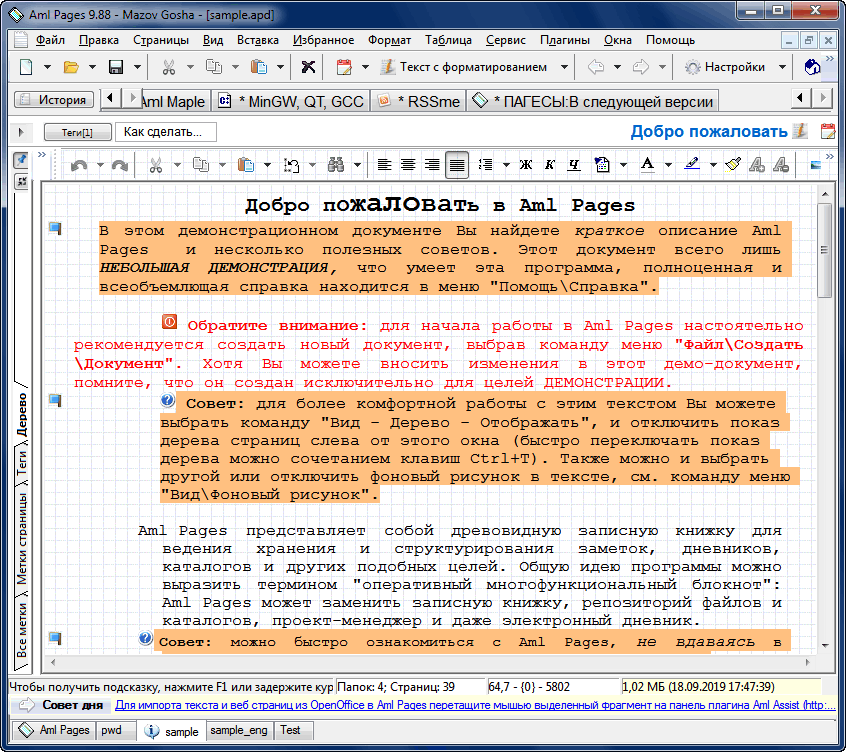The height and width of the screenshot is (752, 846).
Task: Toggle the active justify alignment button
Action: click(x=457, y=165)
